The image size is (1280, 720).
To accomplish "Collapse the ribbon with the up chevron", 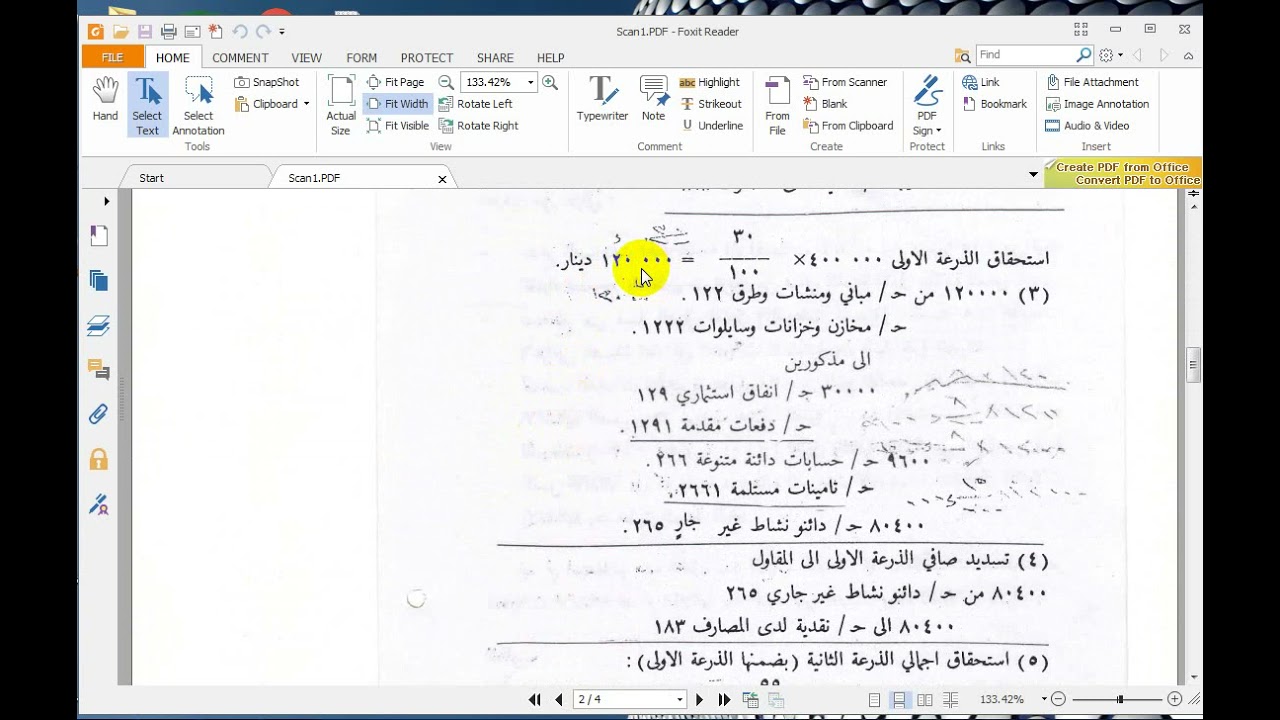I will coord(1189,55).
